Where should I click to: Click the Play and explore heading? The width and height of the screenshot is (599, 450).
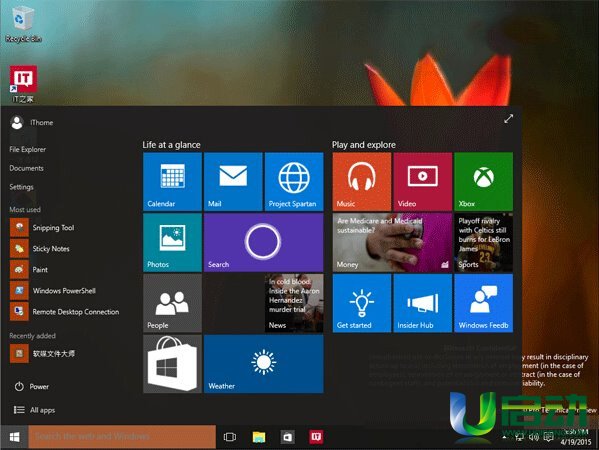364,145
